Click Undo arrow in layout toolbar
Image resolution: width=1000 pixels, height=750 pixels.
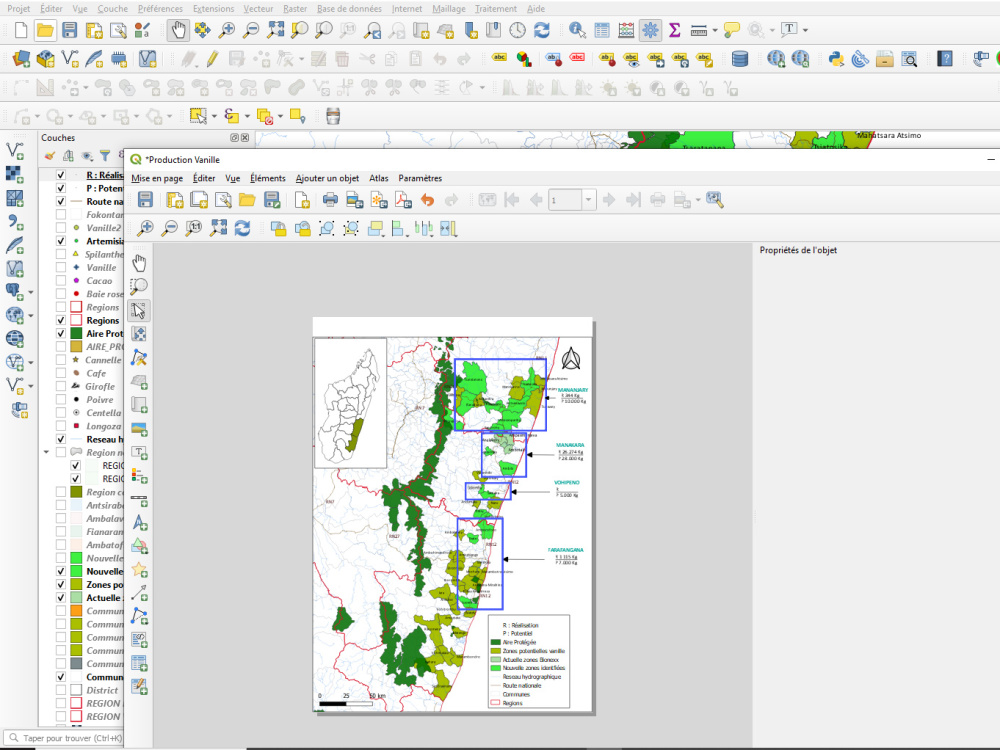click(427, 200)
